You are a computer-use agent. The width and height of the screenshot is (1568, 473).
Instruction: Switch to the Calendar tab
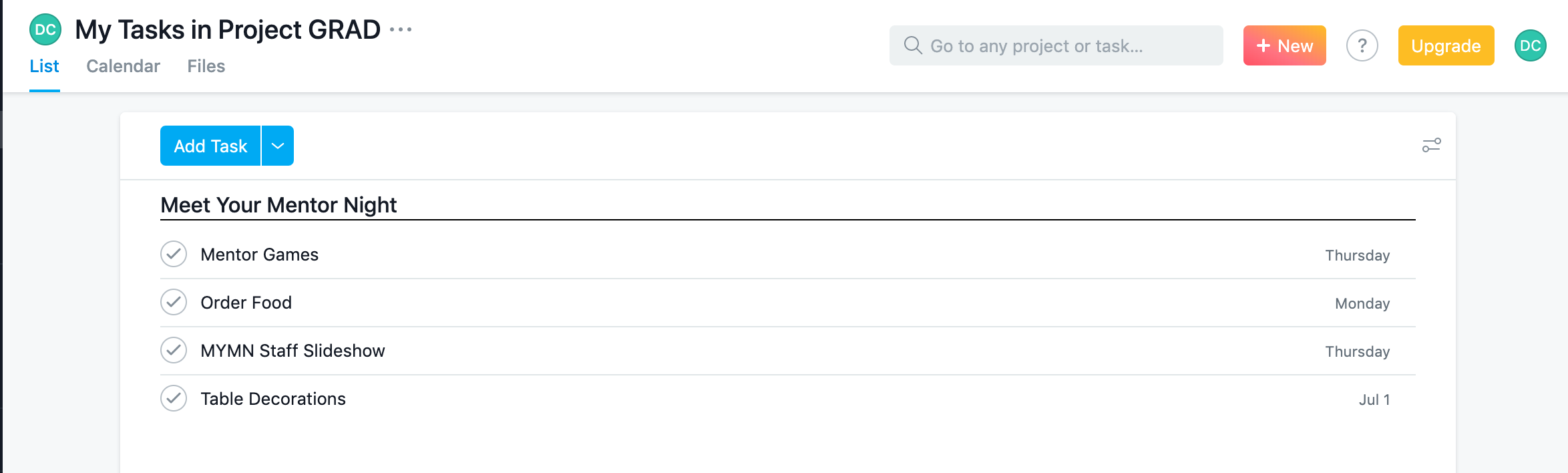[x=123, y=66]
